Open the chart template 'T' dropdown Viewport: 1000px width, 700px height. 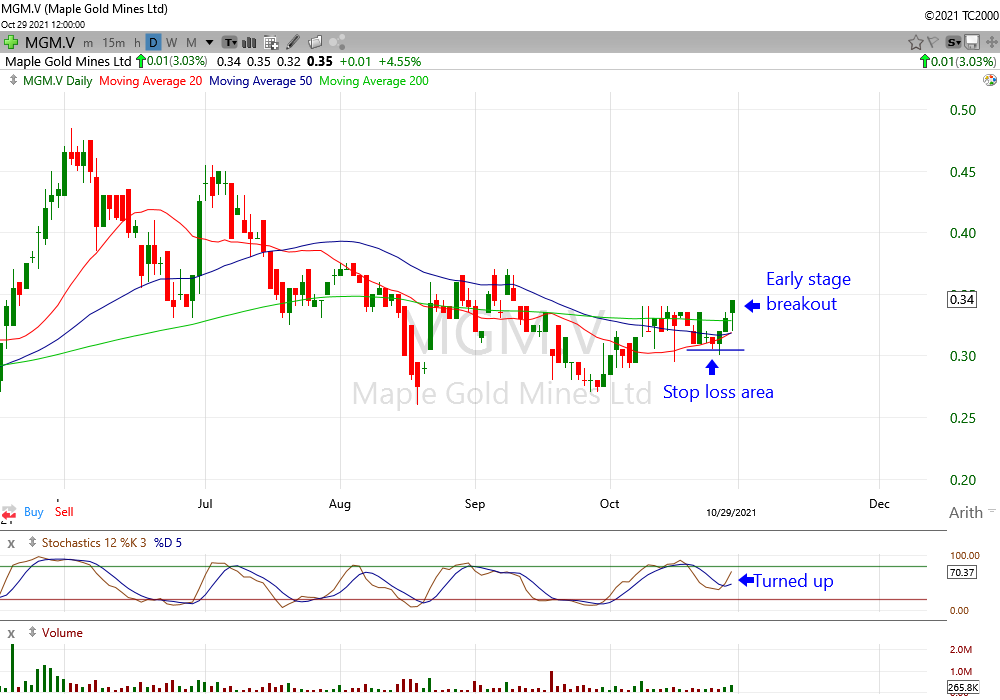point(230,43)
